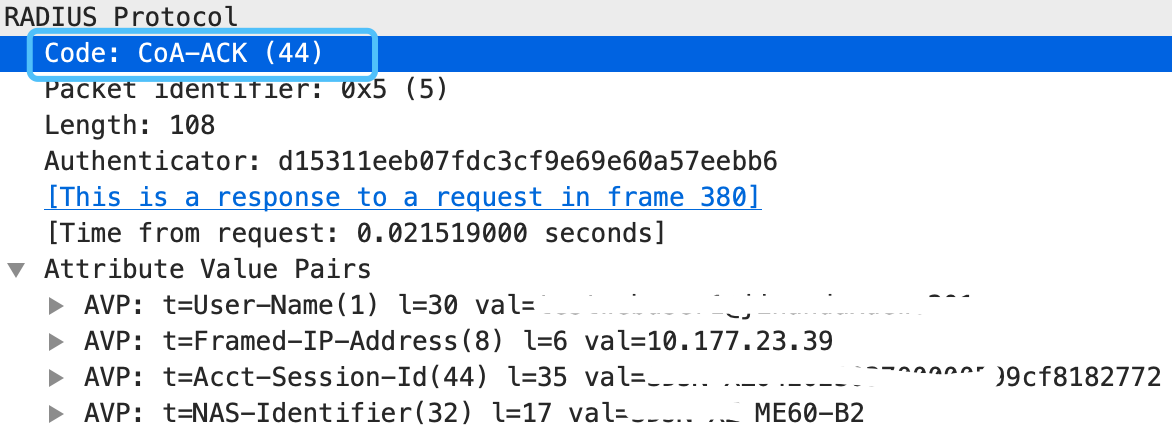Collapse the Attribute Value Pairs tree
The height and width of the screenshot is (438, 1172).
click(x=16, y=270)
